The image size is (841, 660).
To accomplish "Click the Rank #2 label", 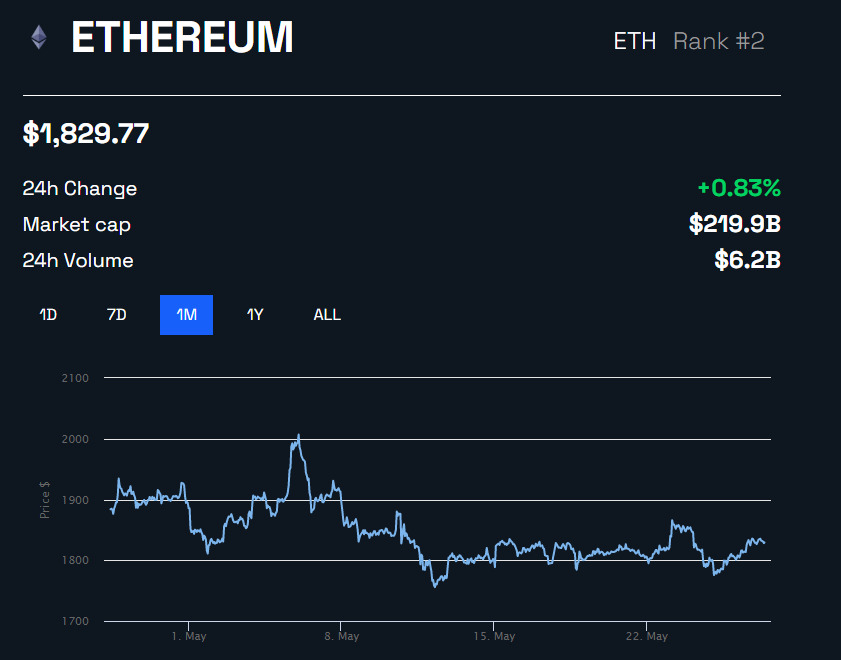I will tap(719, 41).
